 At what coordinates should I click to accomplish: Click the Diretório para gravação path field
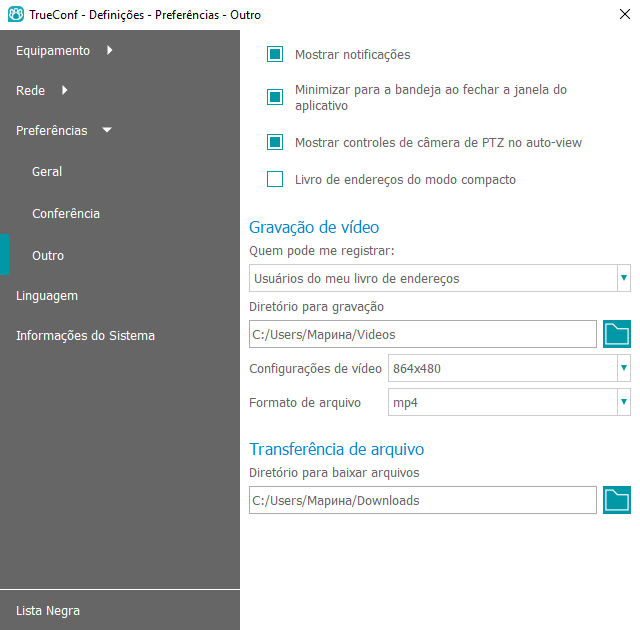pos(423,334)
